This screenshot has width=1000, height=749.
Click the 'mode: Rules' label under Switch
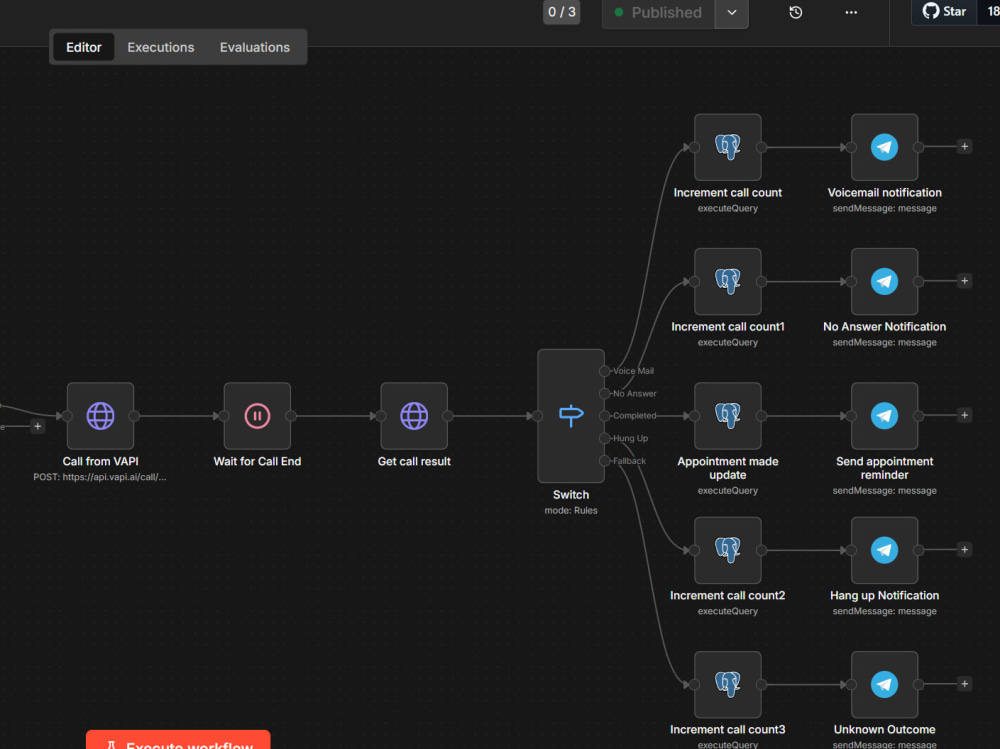point(571,510)
